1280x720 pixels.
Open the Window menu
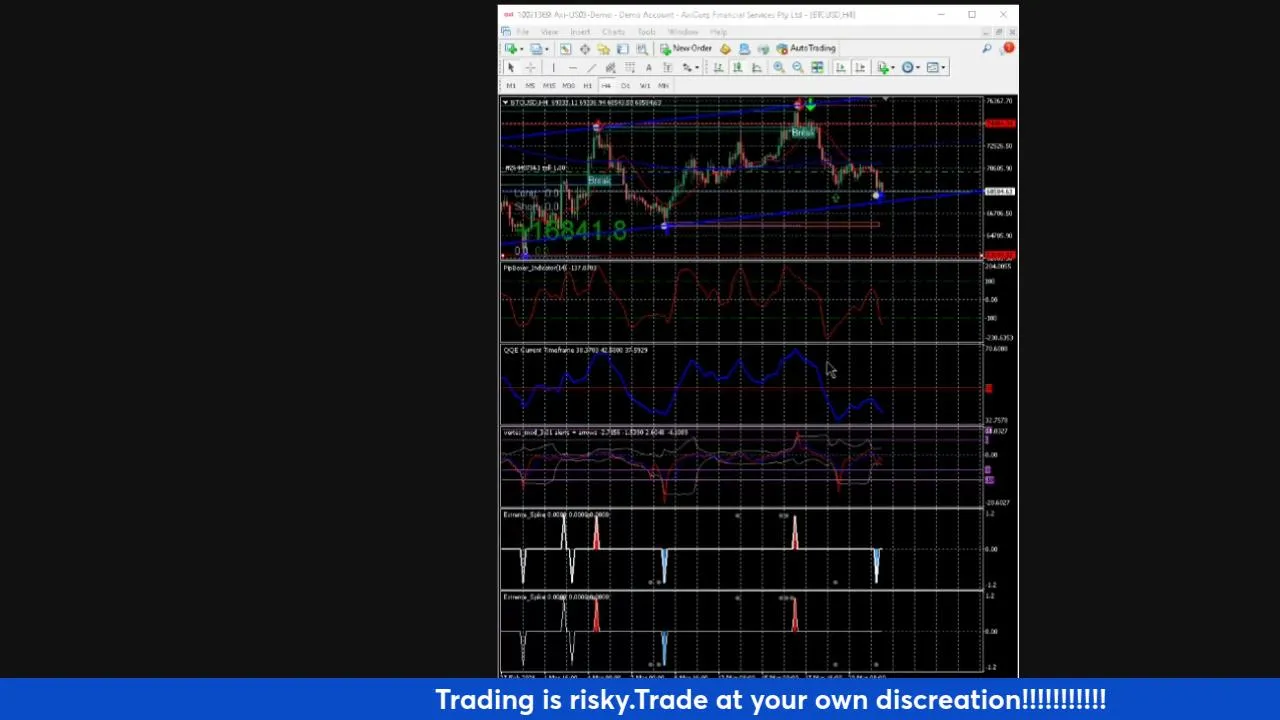click(683, 32)
